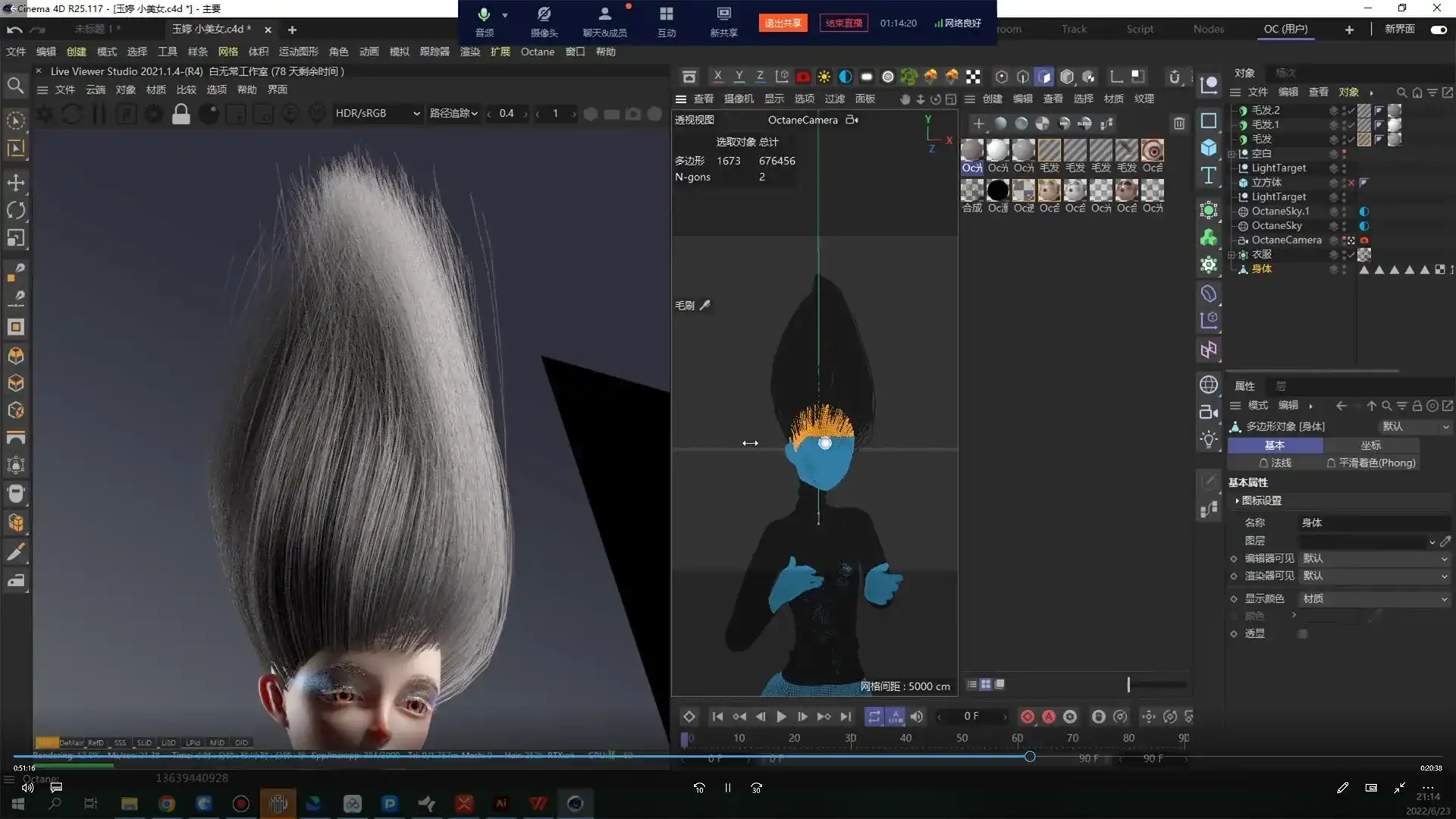This screenshot has width=1456, height=819.
Task: Toggle the 法线 checkbox in attributes
Action: (1263, 463)
